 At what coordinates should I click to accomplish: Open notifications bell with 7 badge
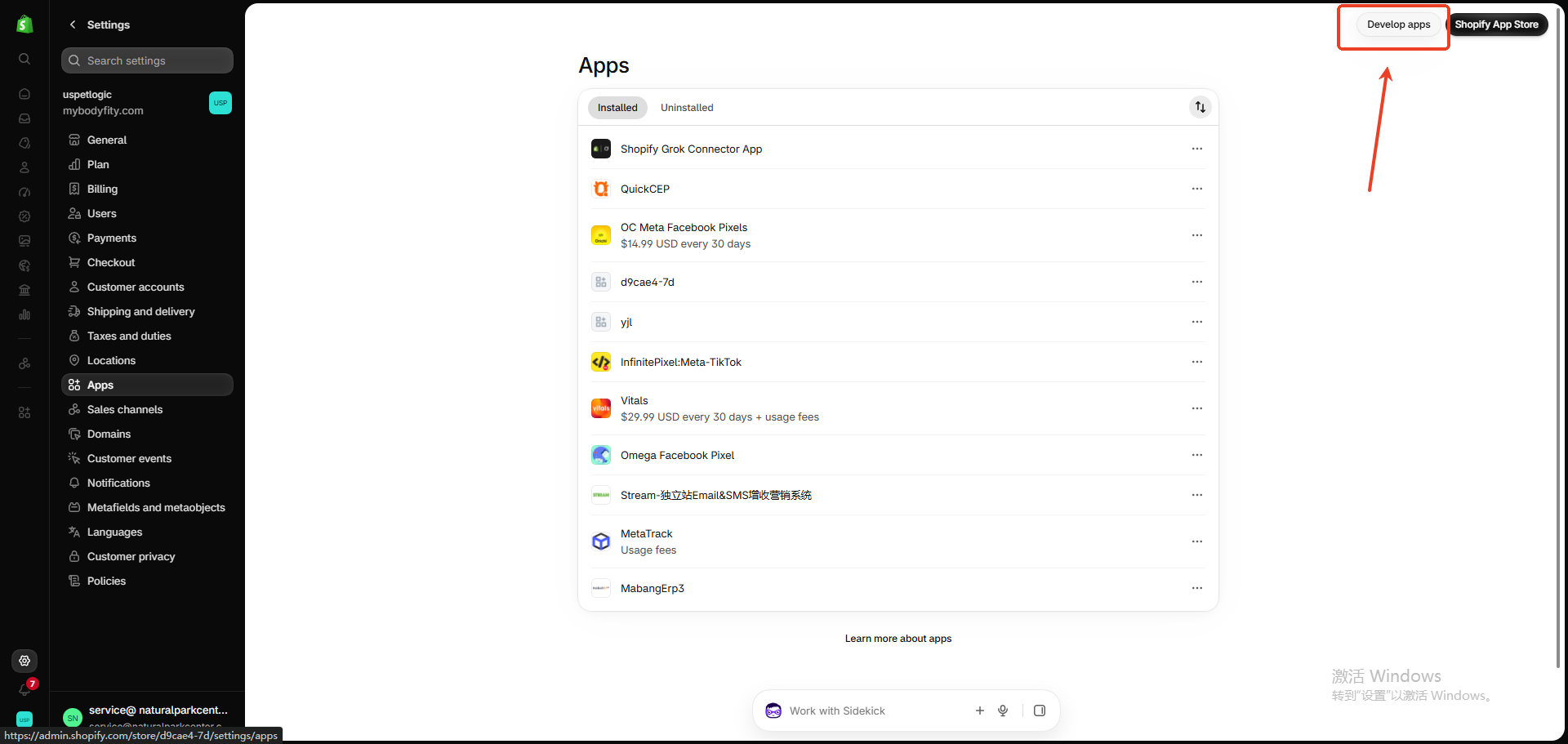coord(25,688)
